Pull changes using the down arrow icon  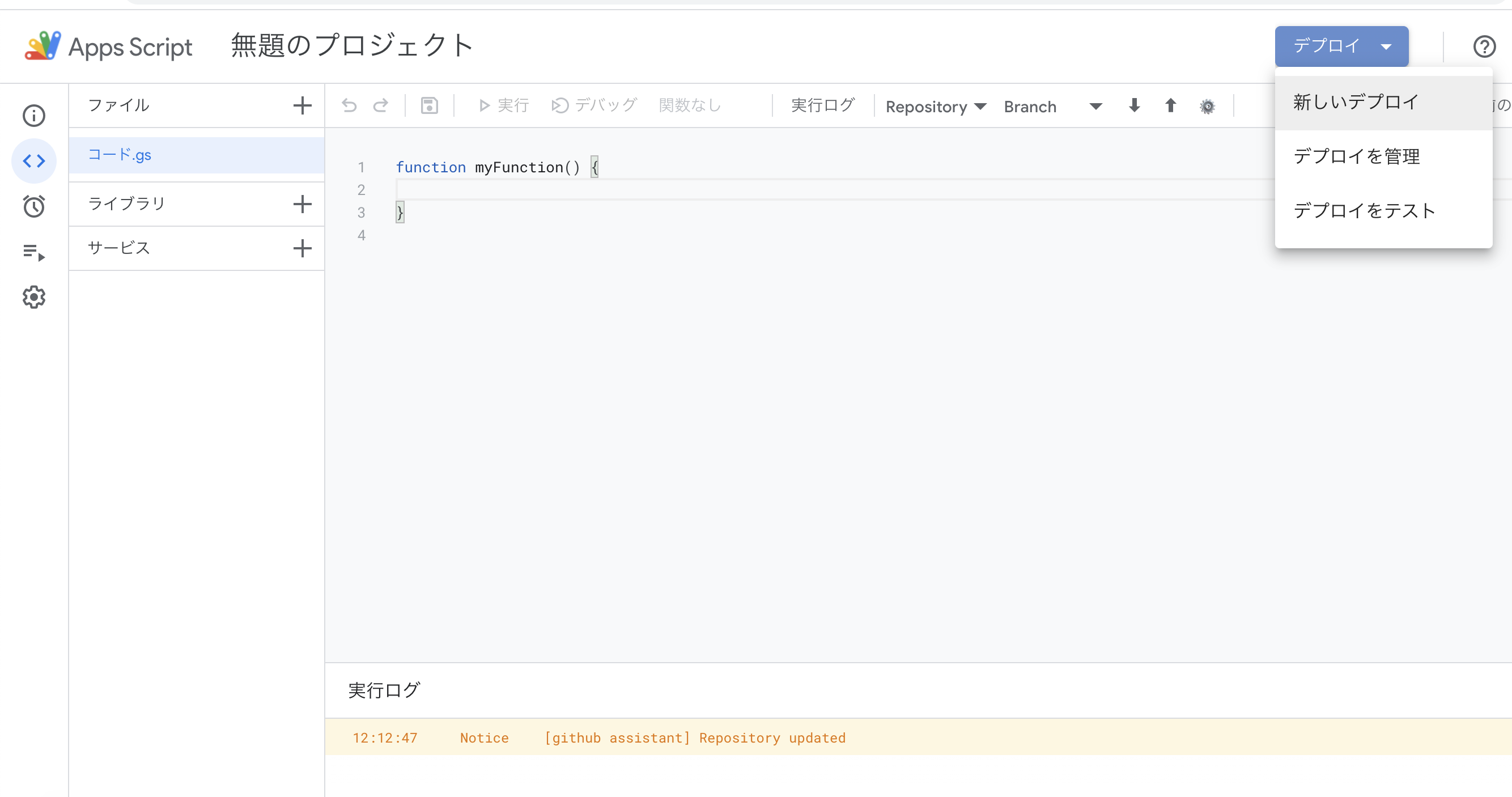1133,106
